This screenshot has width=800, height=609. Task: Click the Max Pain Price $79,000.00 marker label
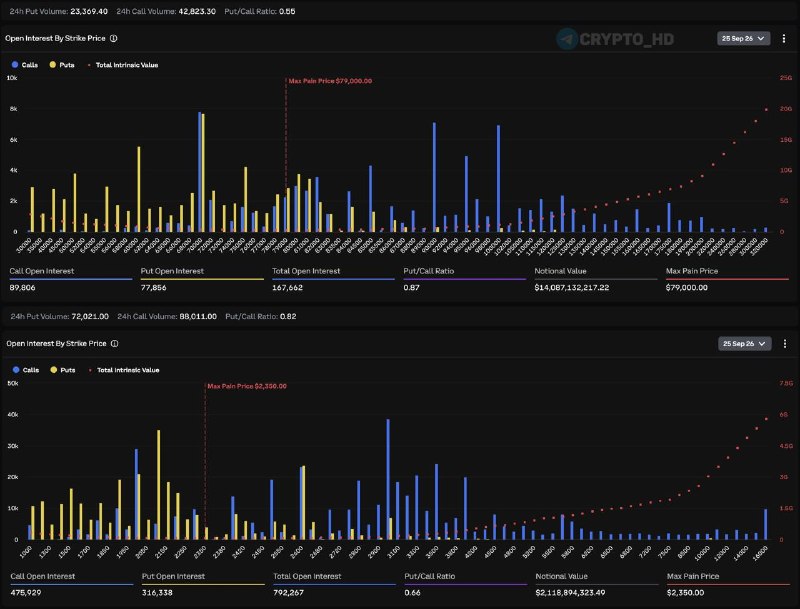pos(330,81)
